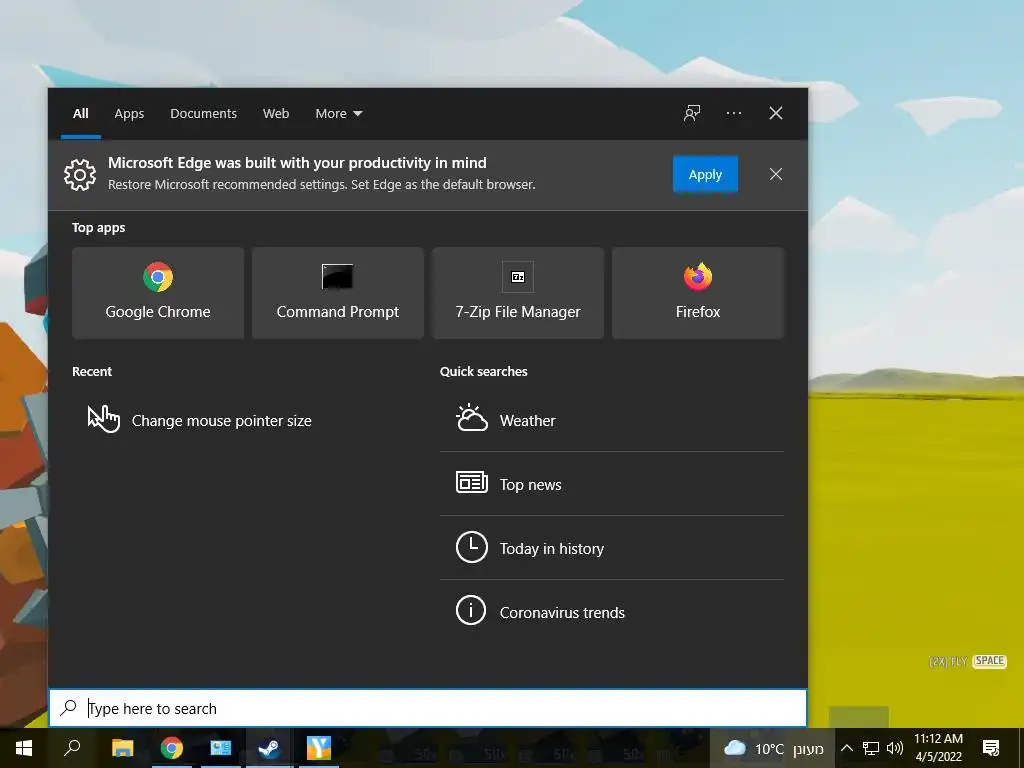
Task: Open the Action Center notifications icon
Action: pos(991,748)
